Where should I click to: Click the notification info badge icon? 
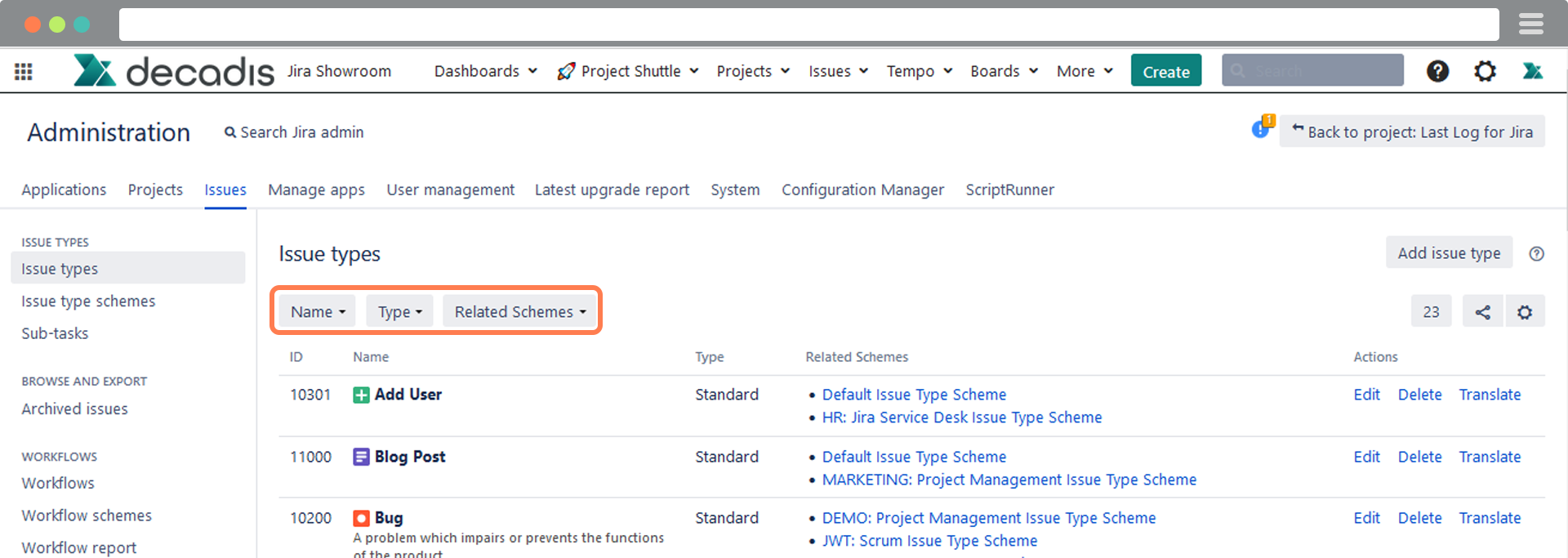(1262, 128)
